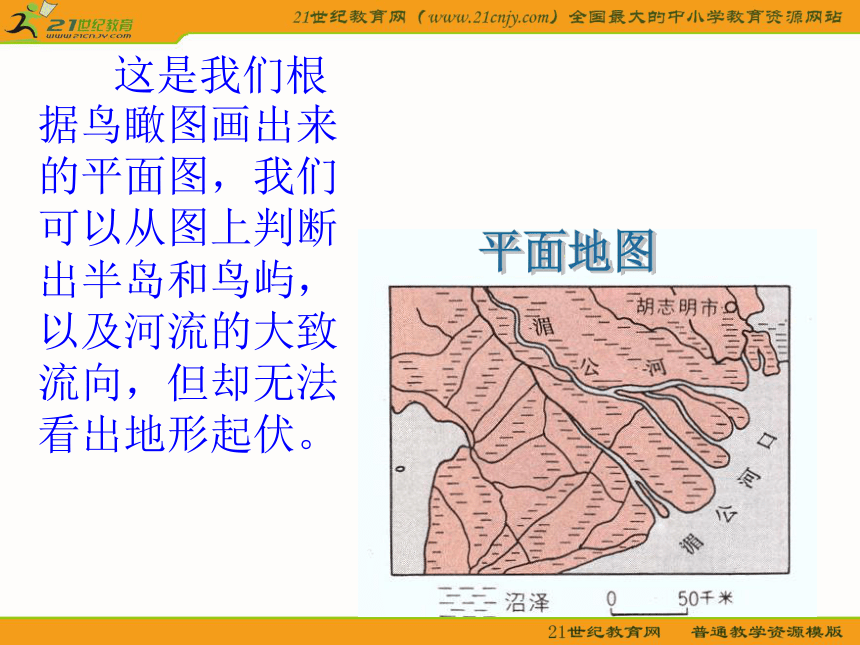
Task: Click the Mekong delta map image
Action: (x=590, y=431)
